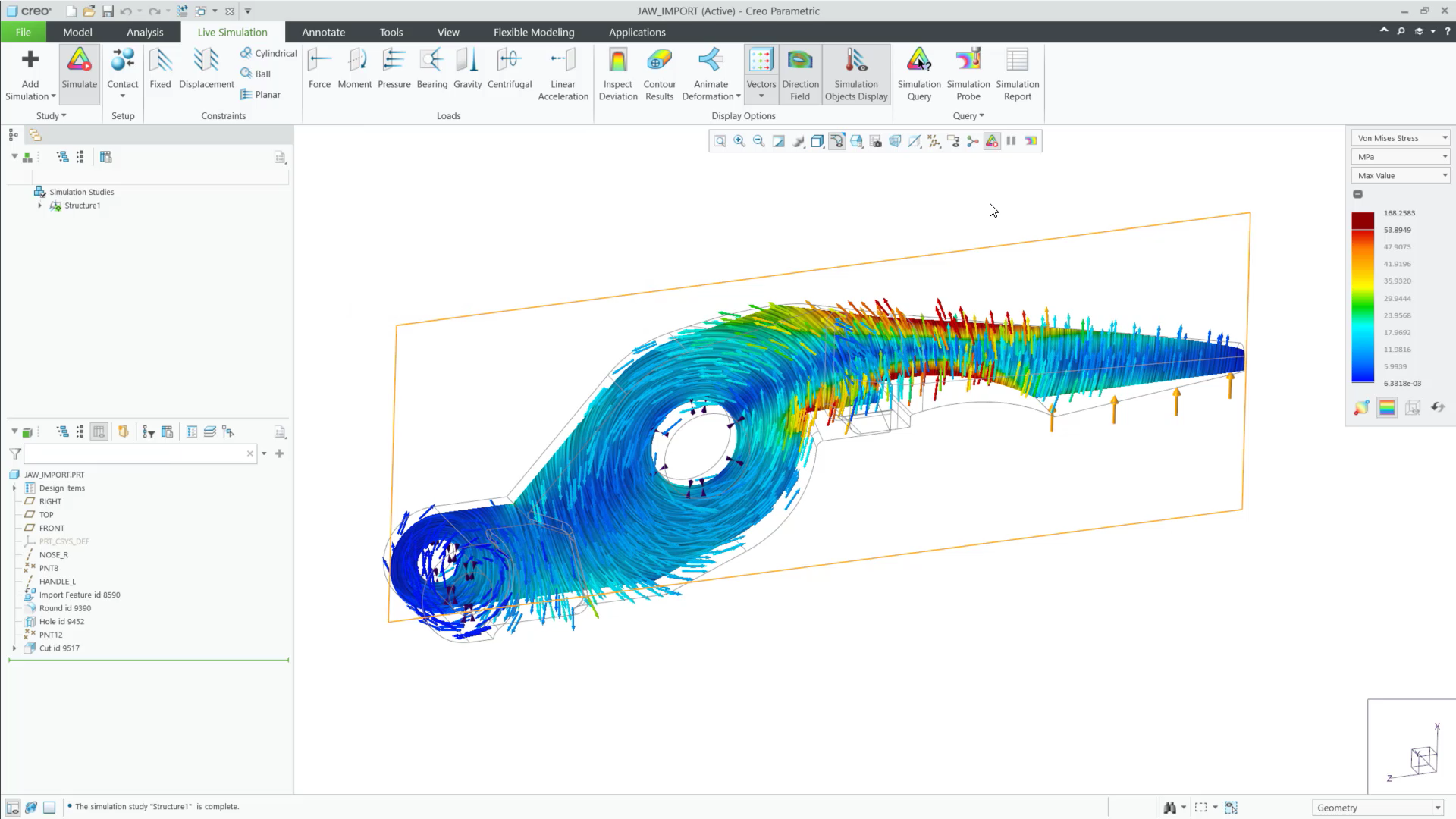1456x819 pixels.
Task: Add a Bearing load
Action: [432, 69]
